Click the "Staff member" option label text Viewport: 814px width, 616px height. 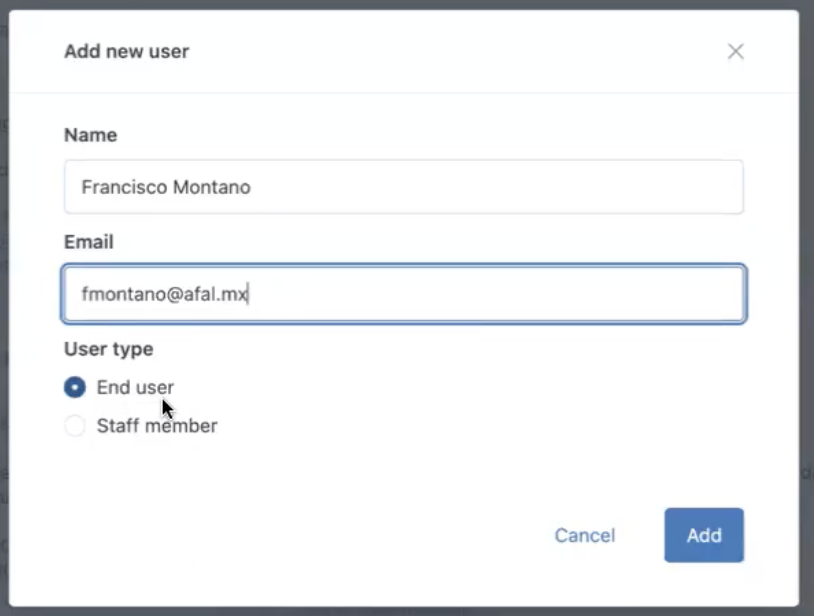(157, 426)
